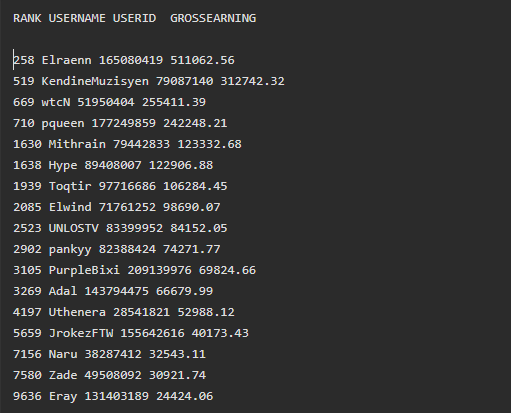The image size is (511, 413).
Task: Click Adal earnings value 66679.99
Action: [x=184, y=291]
